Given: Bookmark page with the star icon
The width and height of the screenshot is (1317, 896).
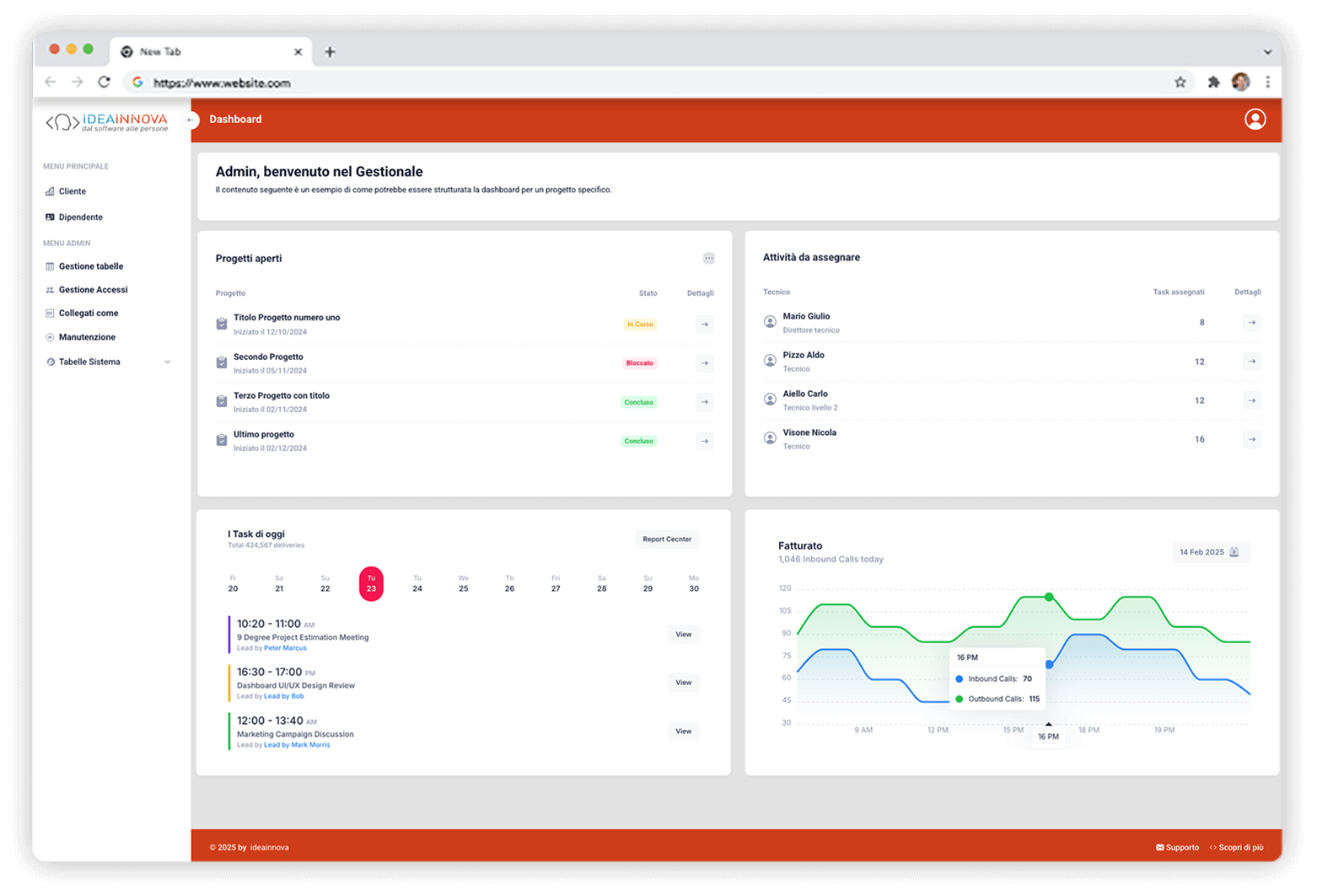Looking at the screenshot, I should [x=1180, y=83].
